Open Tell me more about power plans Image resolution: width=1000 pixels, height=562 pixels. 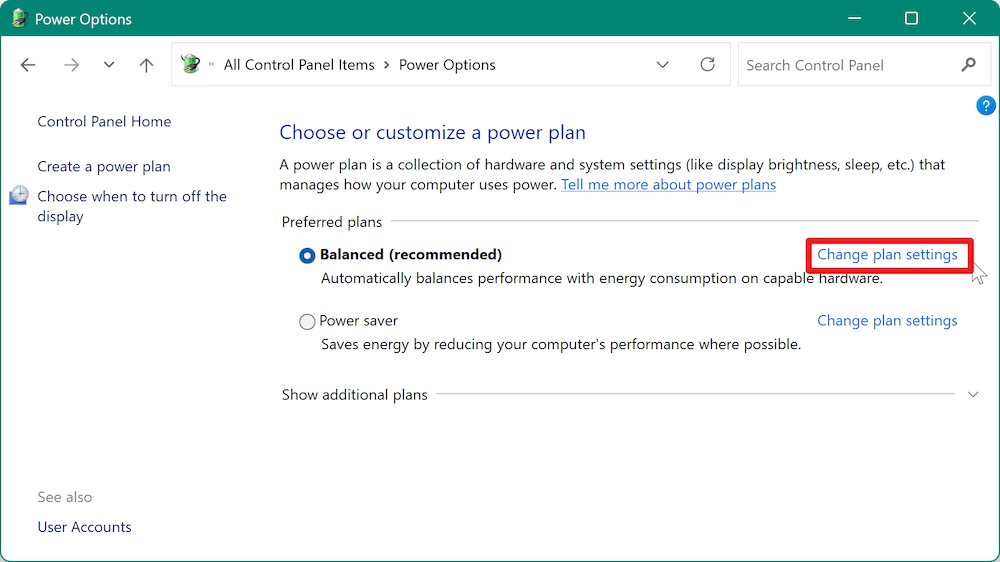pyautogui.click(x=668, y=185)
